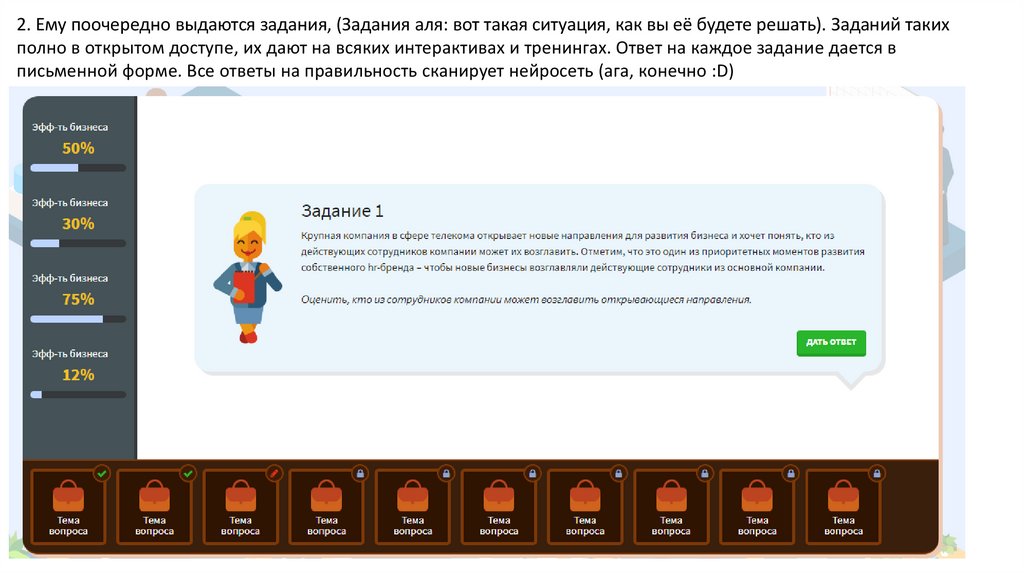Click the 75% business efficiency progress bar
1024x574 pixels.
pos(78,319)
